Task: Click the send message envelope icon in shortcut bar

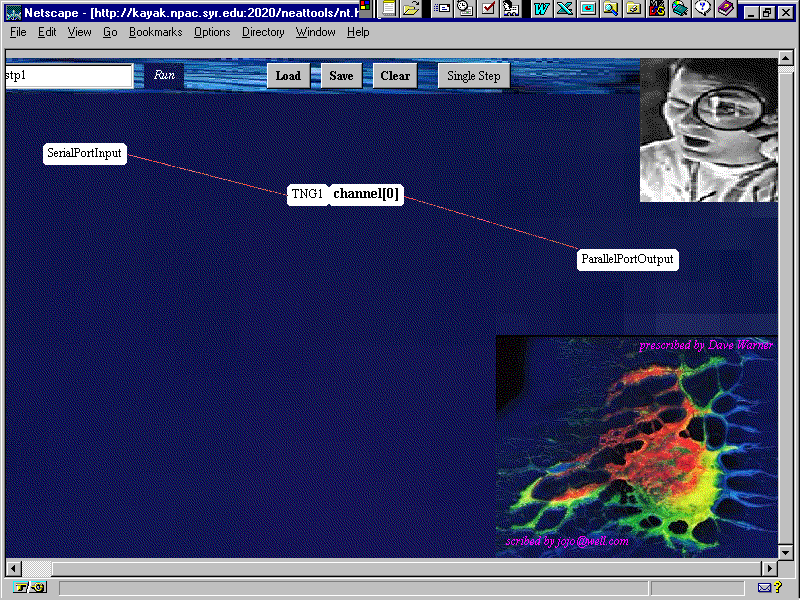Action: (443, 8)
